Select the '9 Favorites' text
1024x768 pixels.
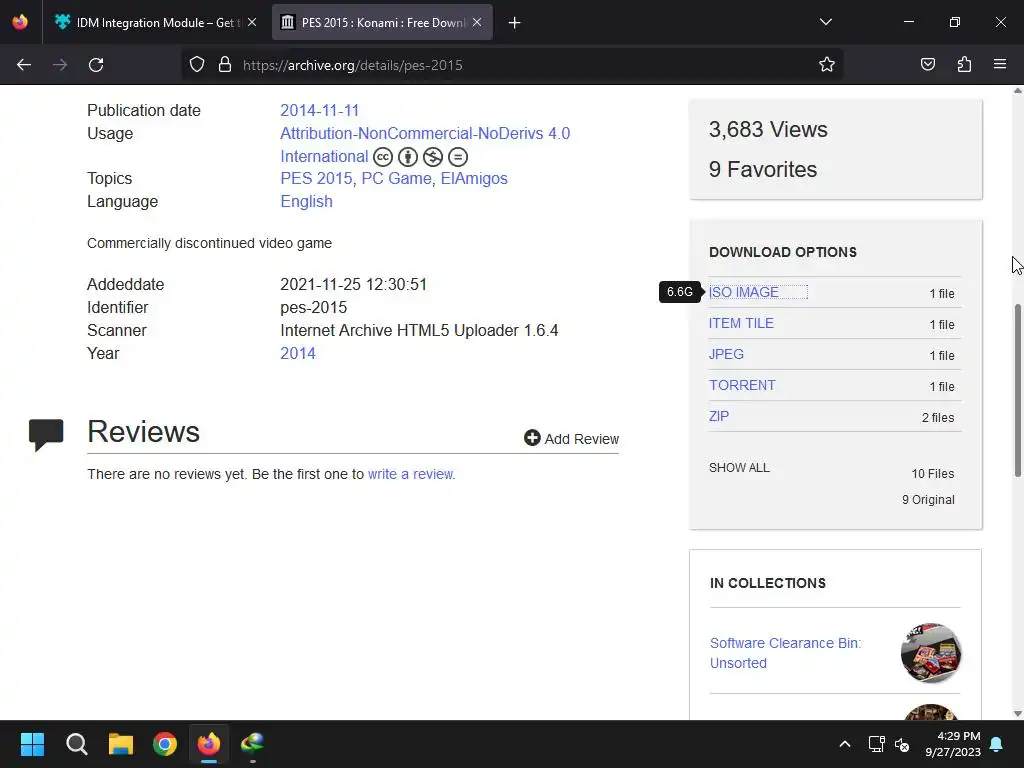pos(763,169)
